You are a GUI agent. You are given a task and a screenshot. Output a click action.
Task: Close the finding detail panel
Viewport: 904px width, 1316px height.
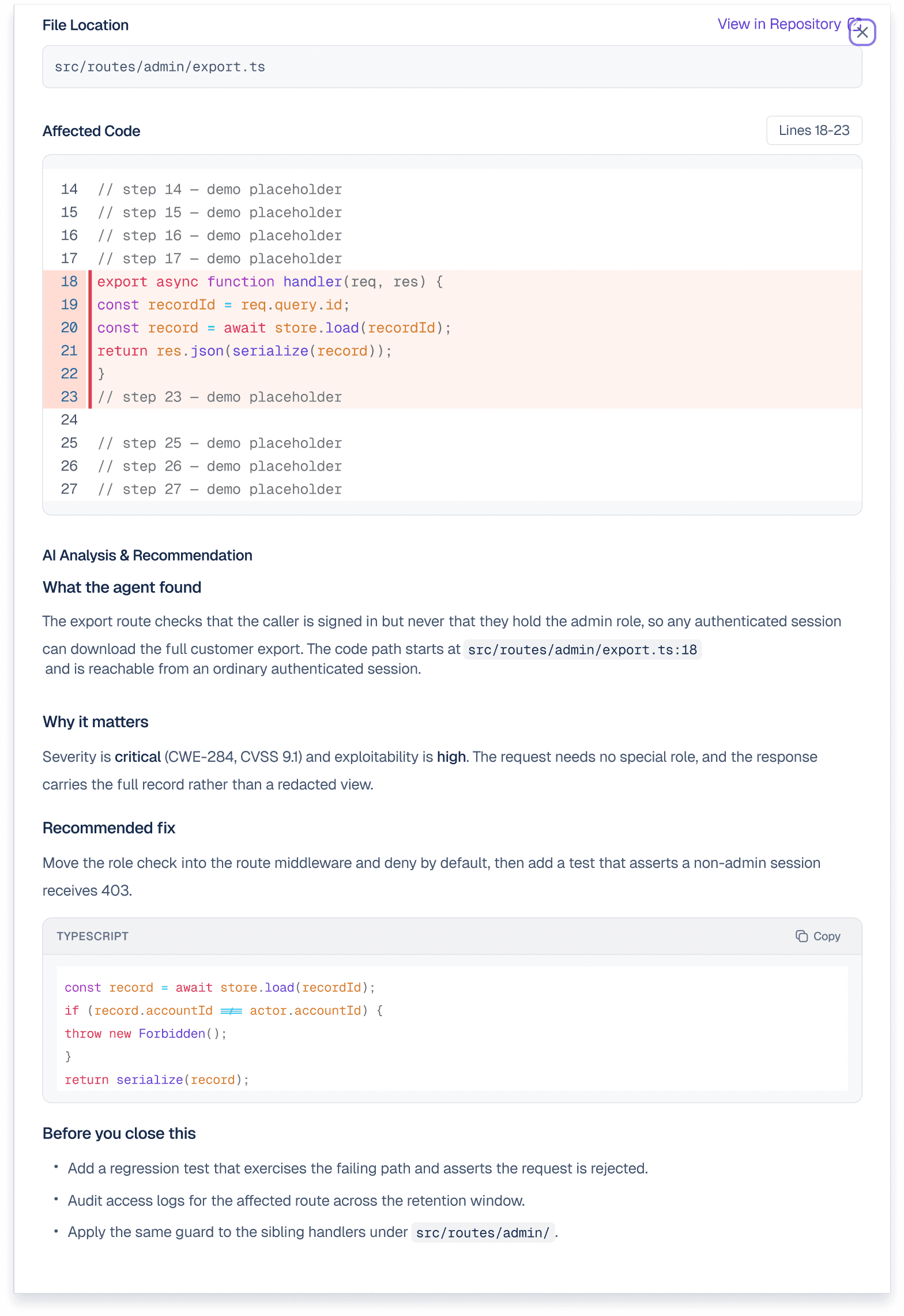862,32
